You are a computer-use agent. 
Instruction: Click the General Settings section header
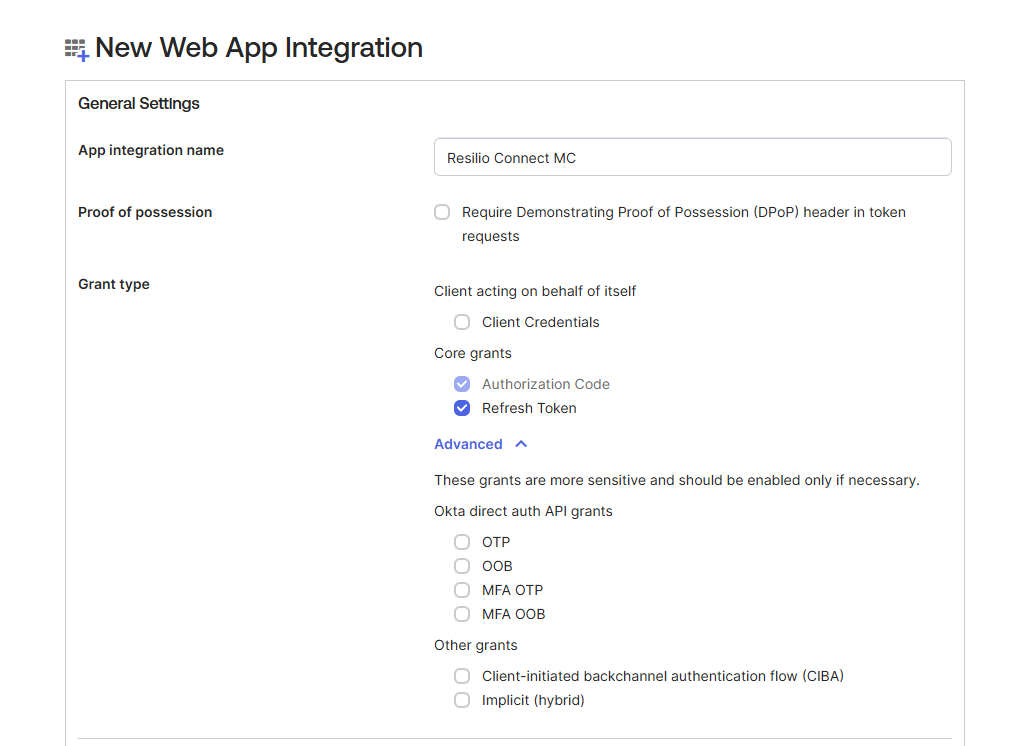[139, 103]
